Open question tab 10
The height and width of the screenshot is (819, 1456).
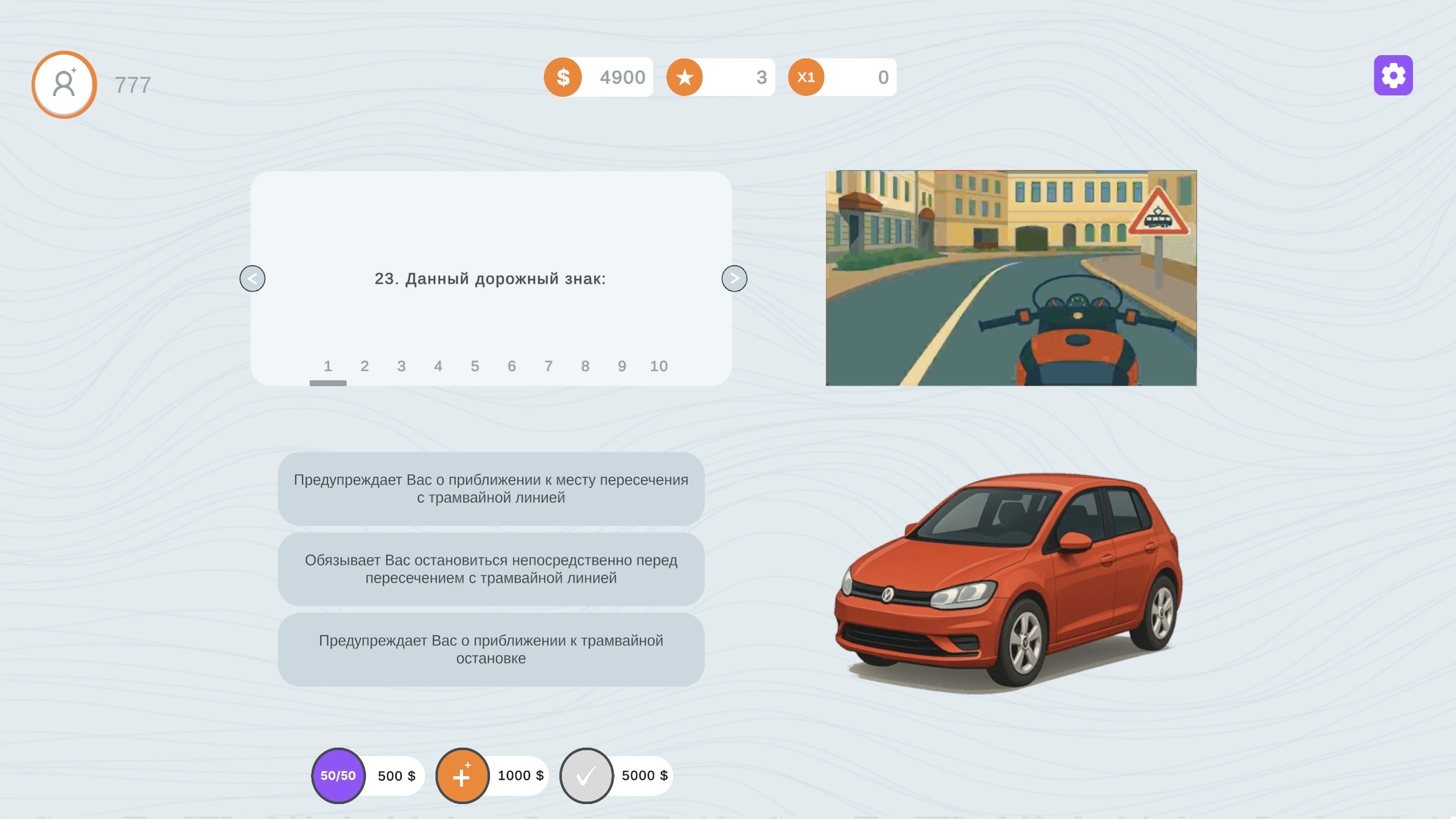[658, 366]
